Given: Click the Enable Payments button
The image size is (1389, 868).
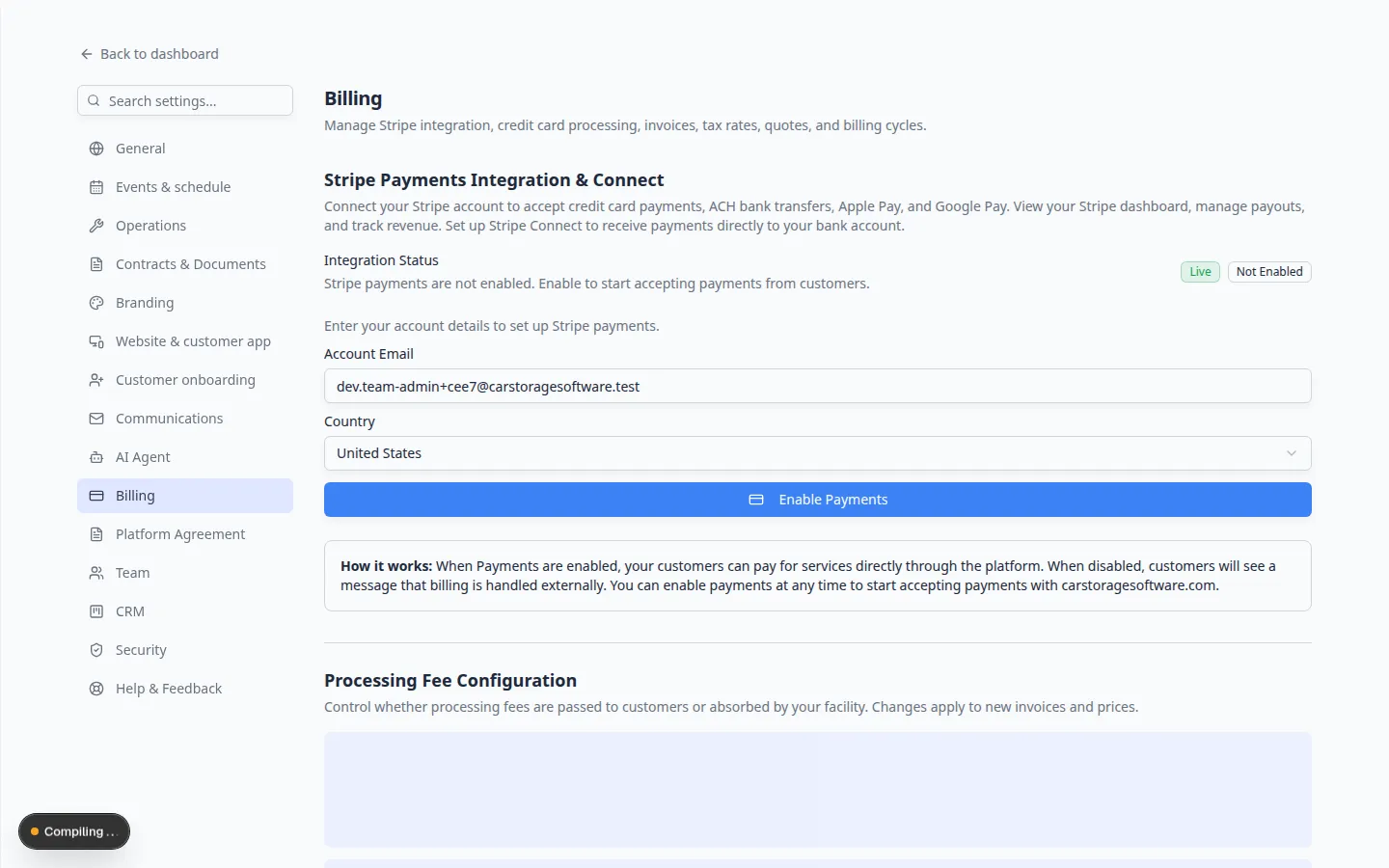Looking at the screenshot, I should tap(818, 500).
